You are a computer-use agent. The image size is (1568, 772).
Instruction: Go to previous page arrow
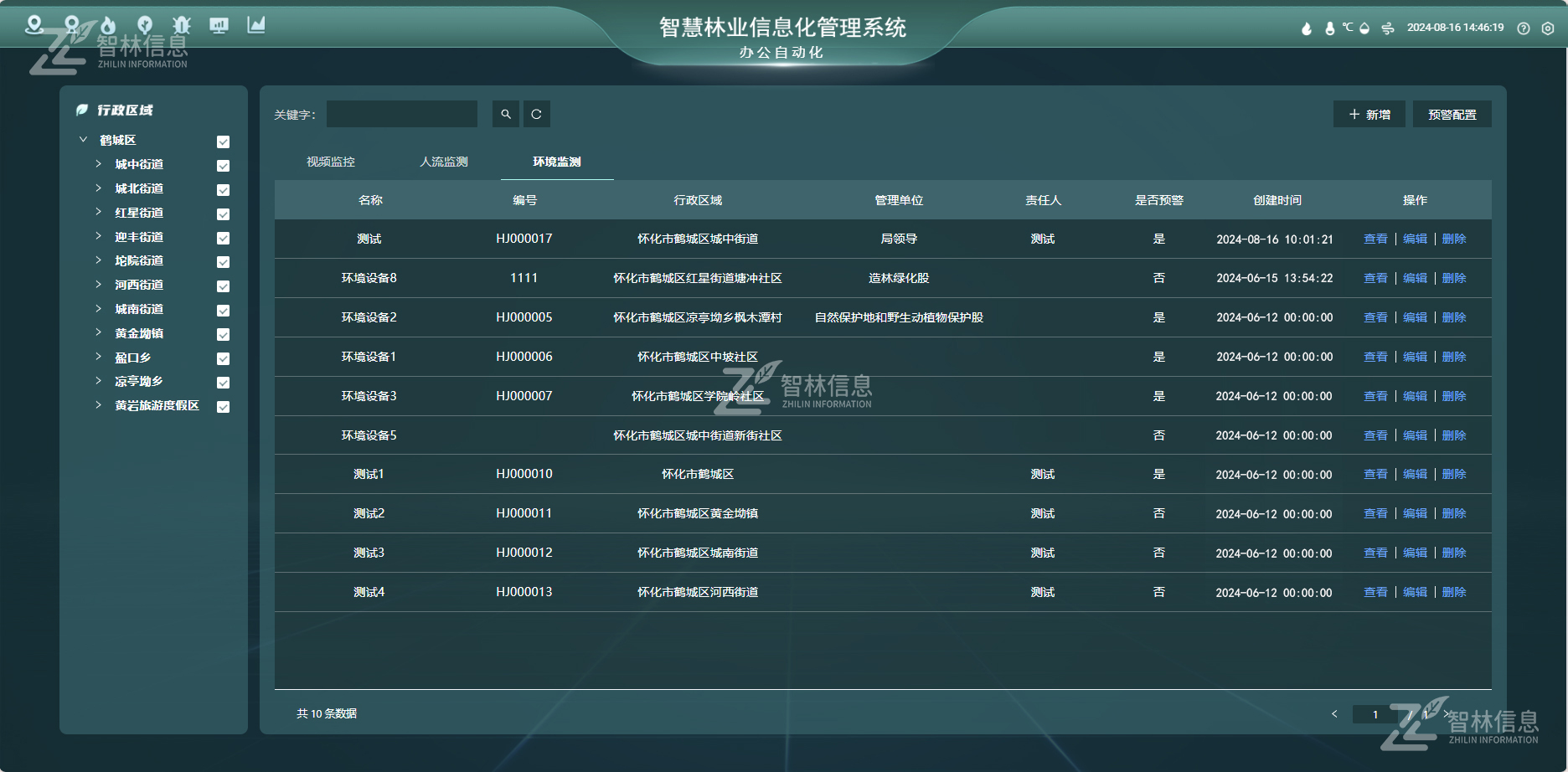pos(1334,713)
